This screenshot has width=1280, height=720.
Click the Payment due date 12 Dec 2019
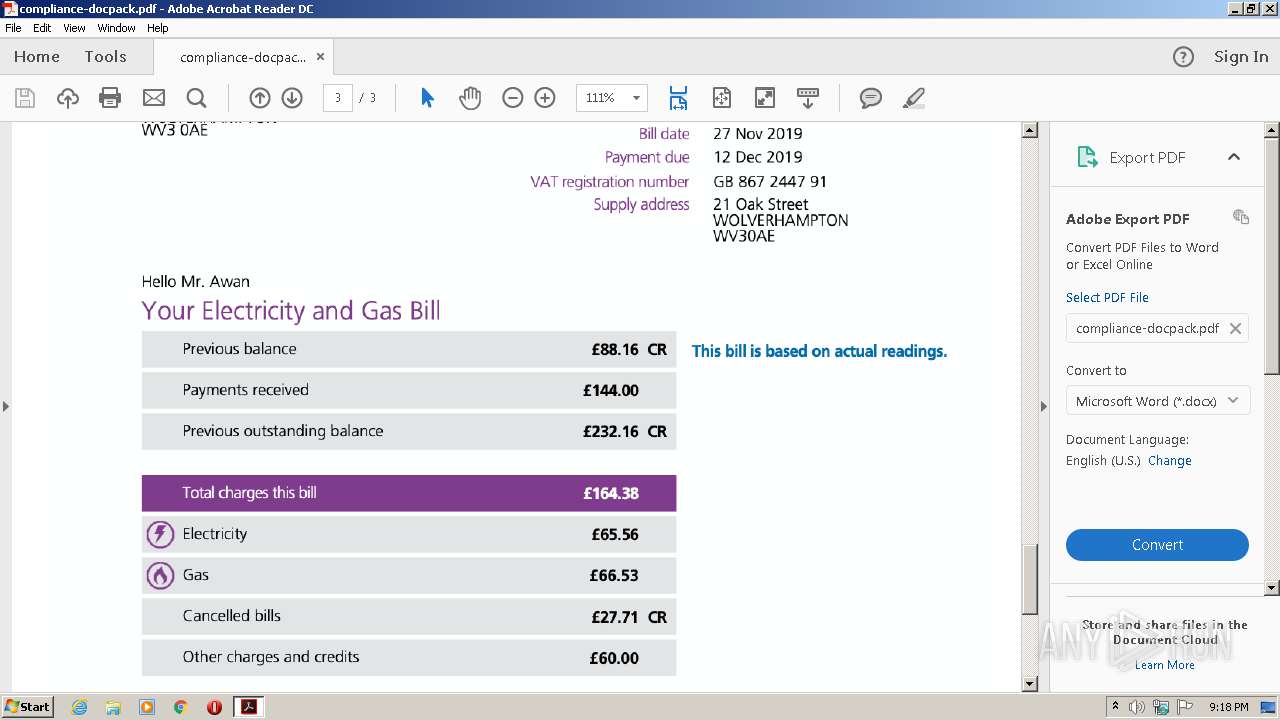click(x=758, y=157)
